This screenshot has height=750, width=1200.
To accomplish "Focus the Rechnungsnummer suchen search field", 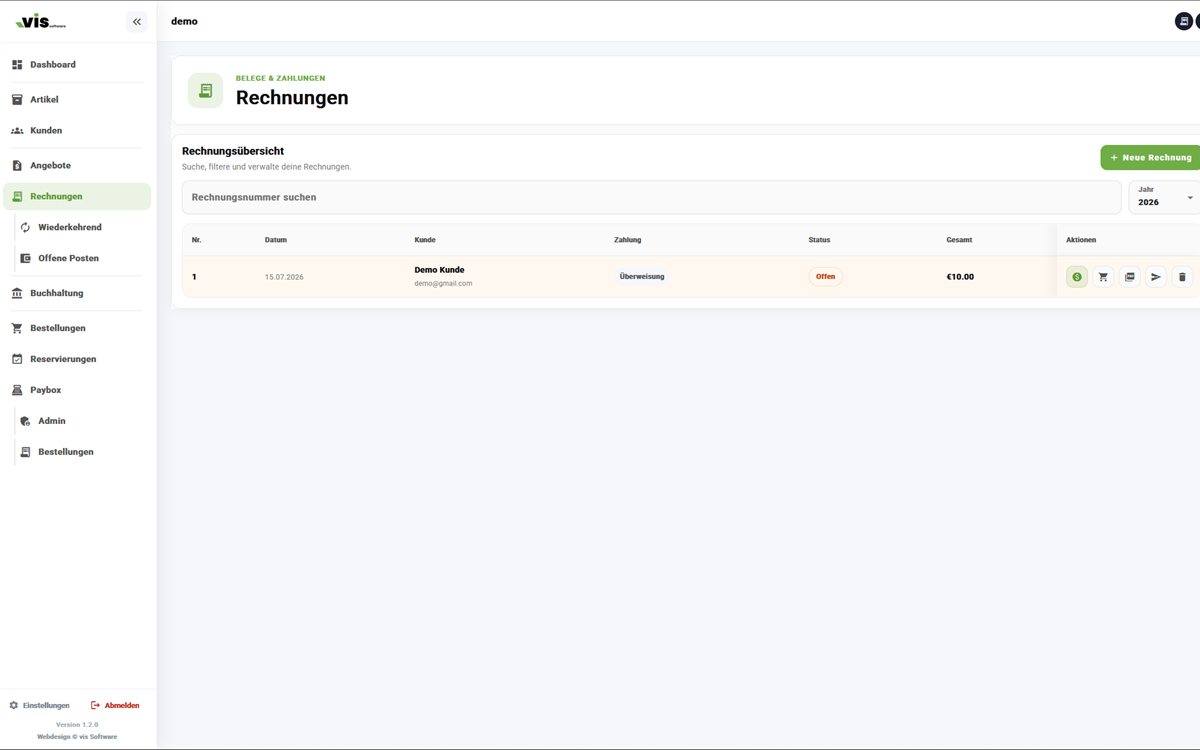I will click(x=651, y=197).
